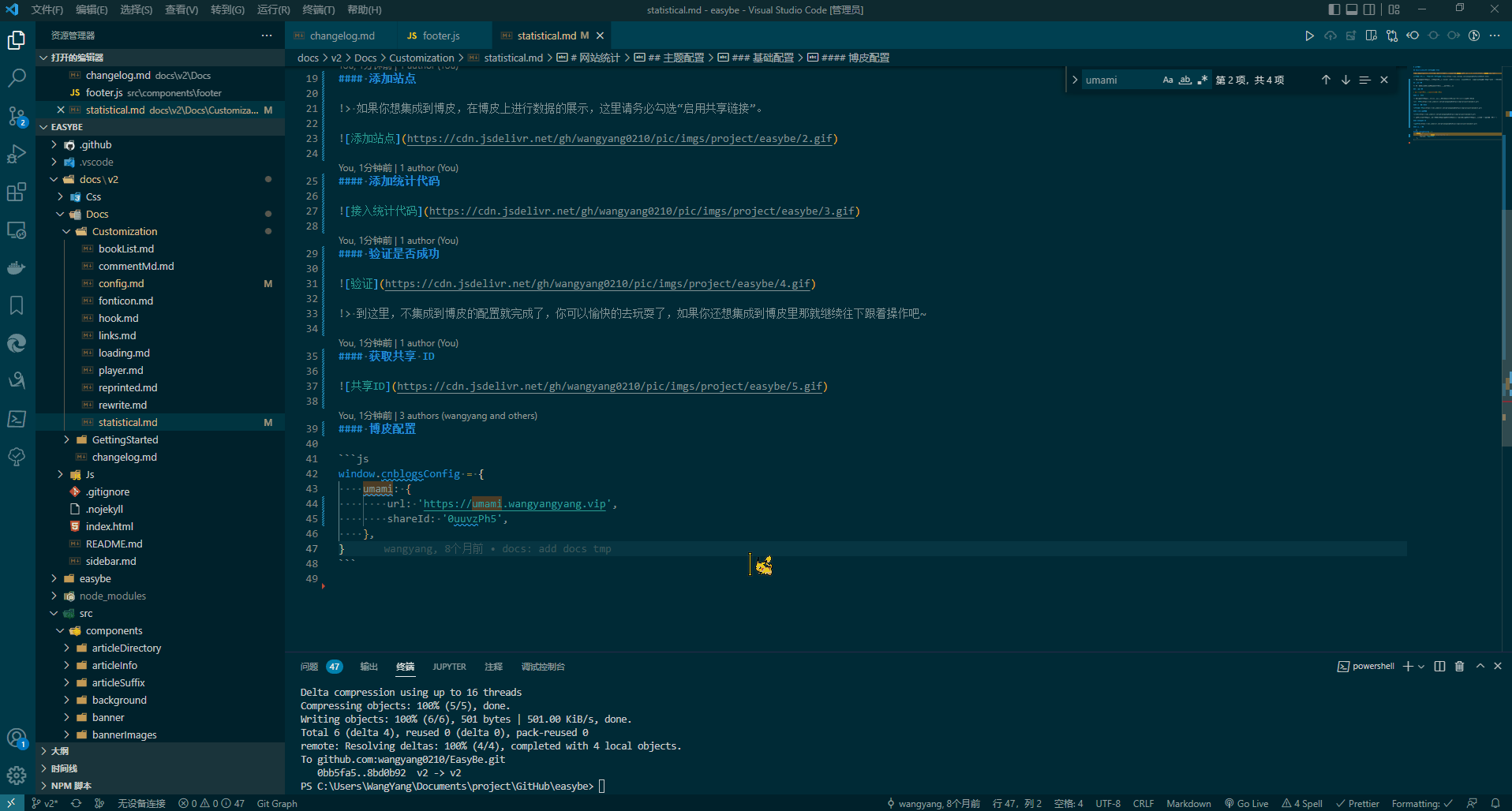
Task: Open the Search view in the activity bar
Action: pyautogui.click(x=17, y=78)
